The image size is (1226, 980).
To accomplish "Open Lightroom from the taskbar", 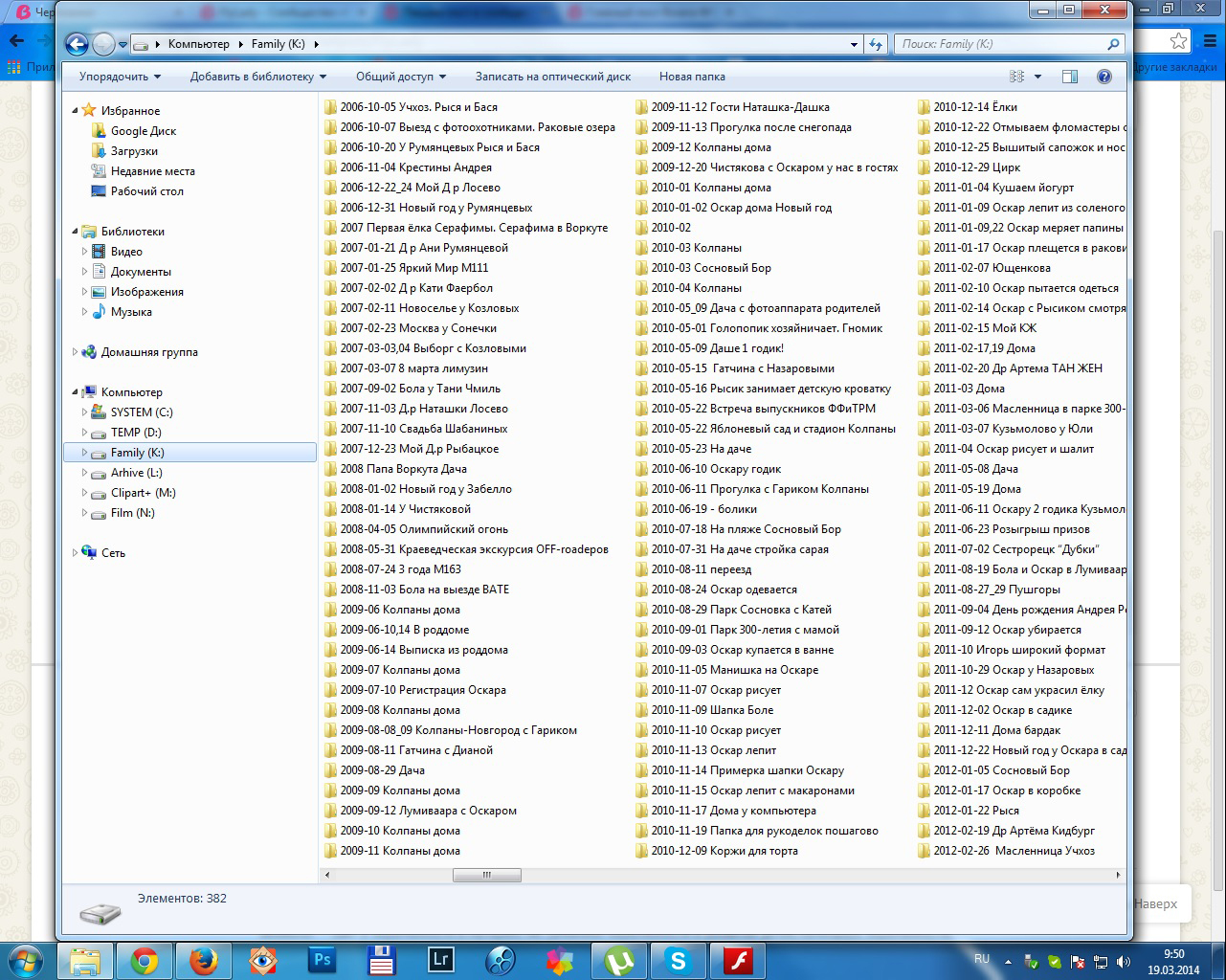I will click(x=441, y=960).
